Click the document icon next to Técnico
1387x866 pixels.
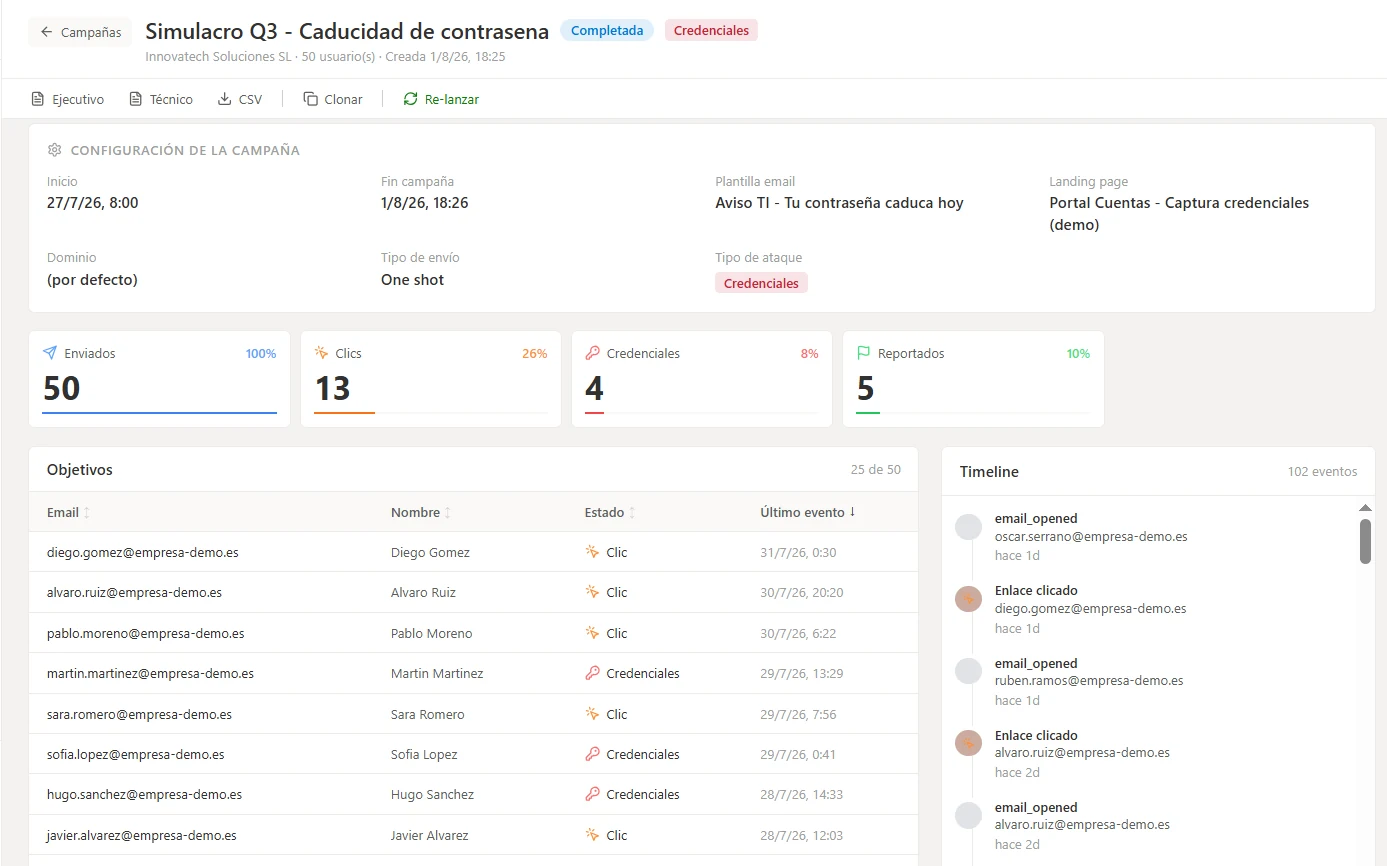pyautogui.click(x=136, y=99)
